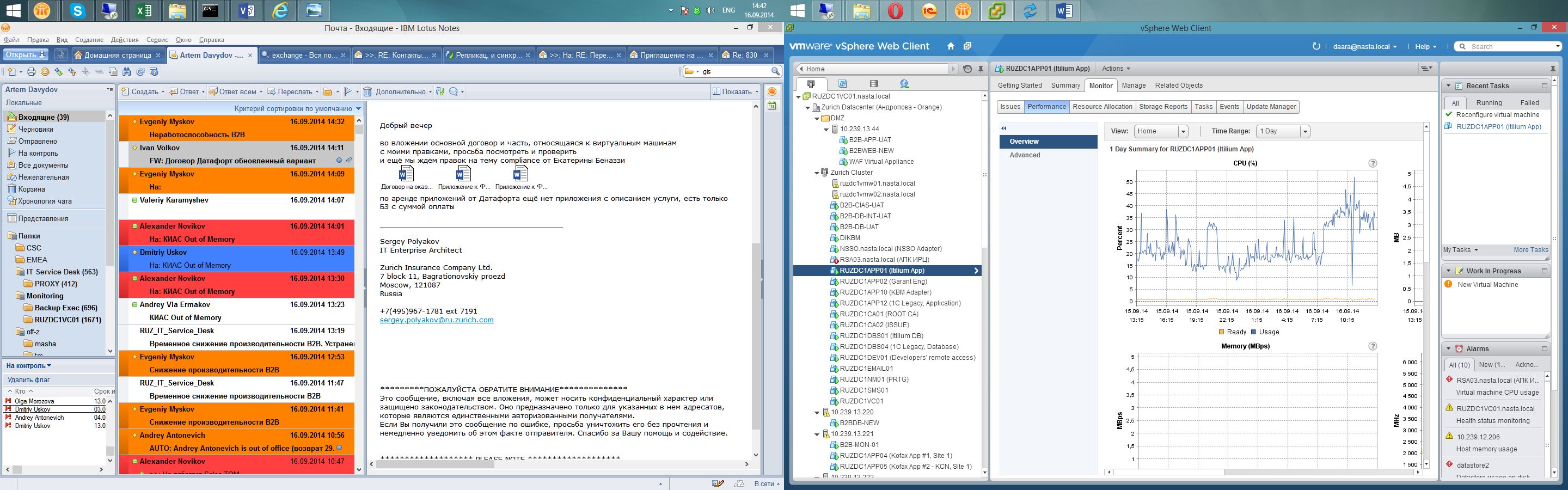Switch to Hosts and Clusters inventory tab
The image size is (1568, 490).
[810, 84]
